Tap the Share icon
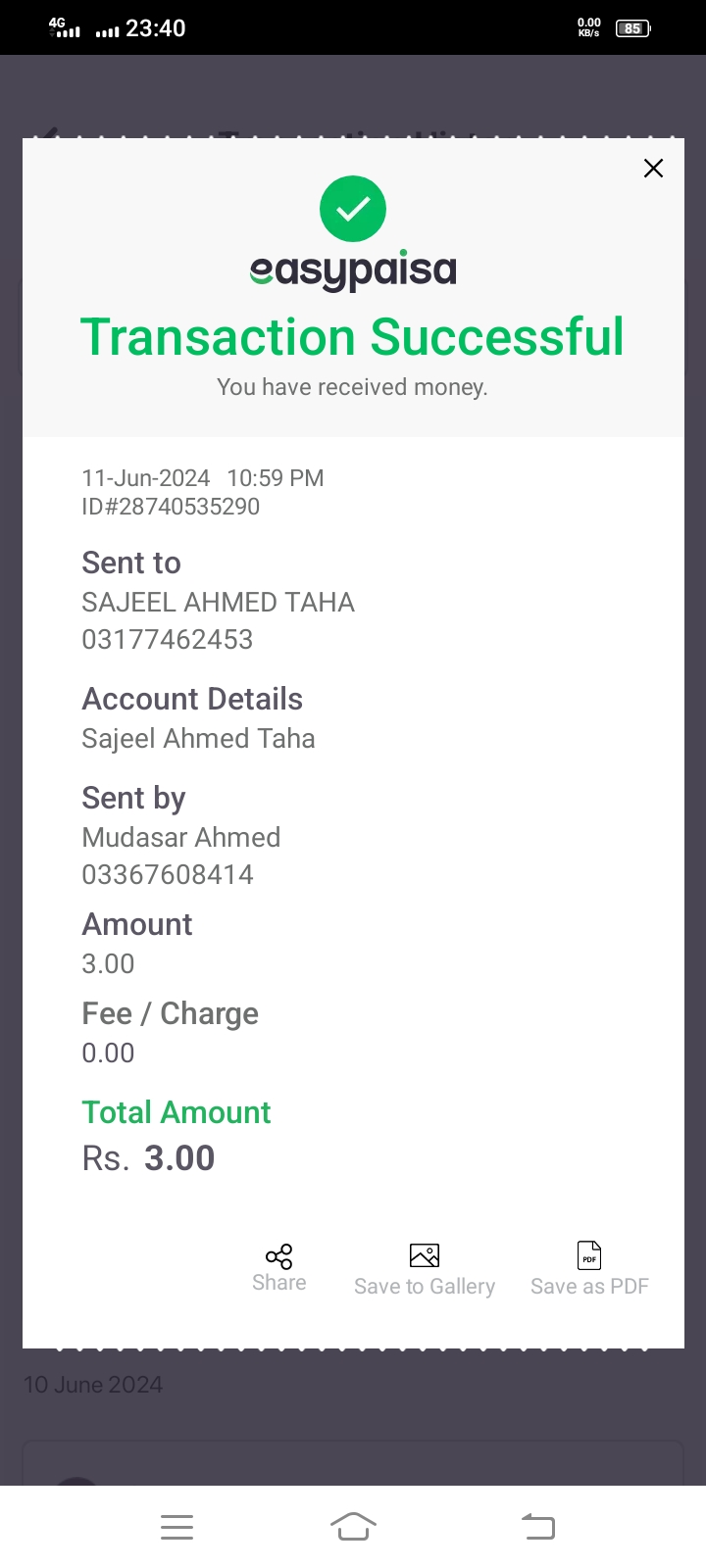The height and width of the screenshot is (1568, 706). (279, 1256)
